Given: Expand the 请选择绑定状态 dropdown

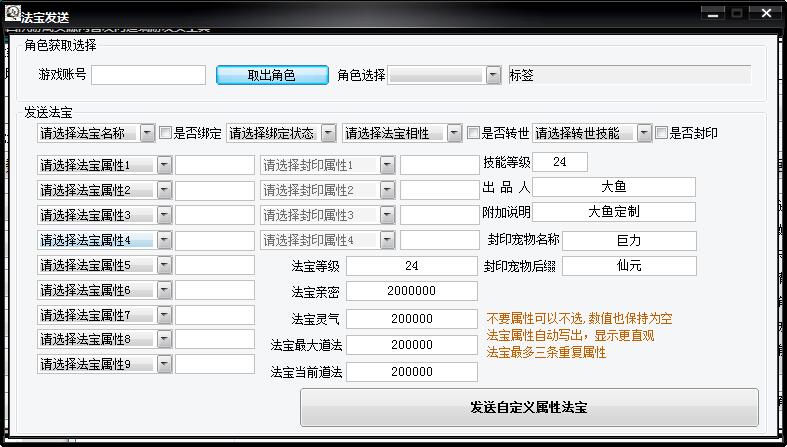Looking at the screenshot, I should (x=329, y=133).
